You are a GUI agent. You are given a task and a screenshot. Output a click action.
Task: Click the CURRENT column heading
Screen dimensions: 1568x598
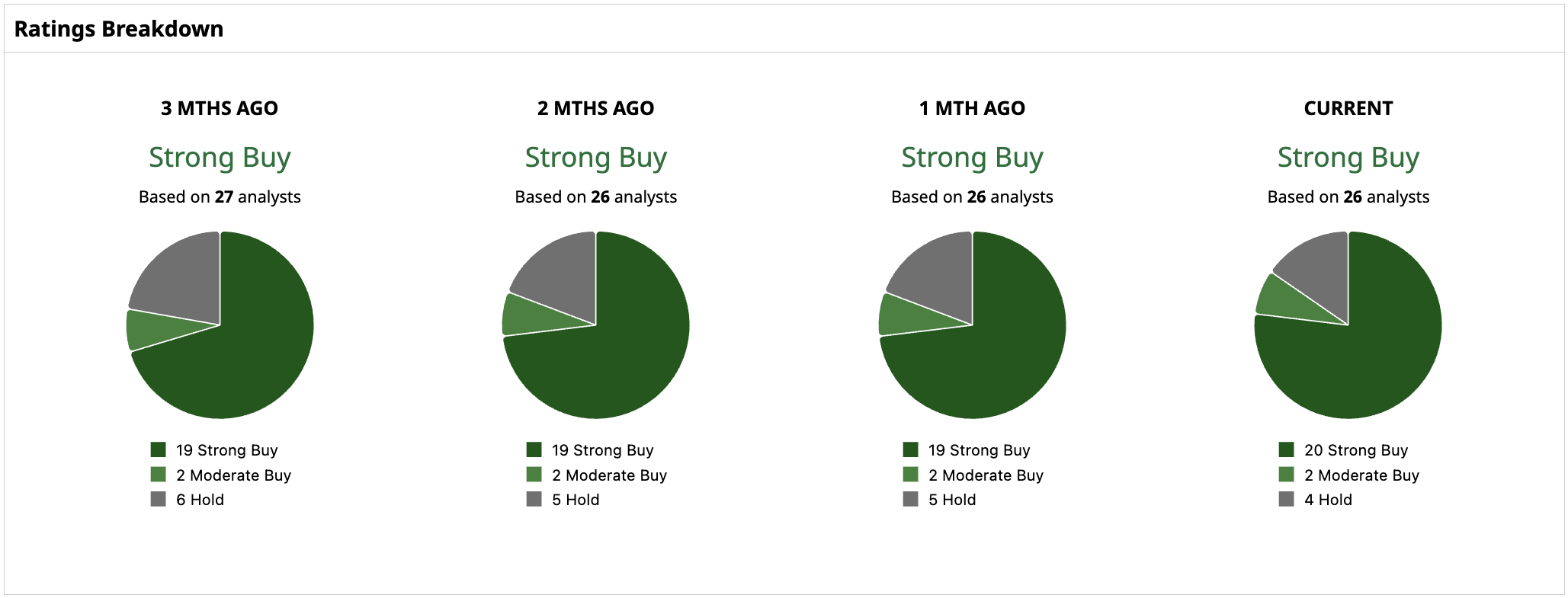click(x=1348, y=108)
